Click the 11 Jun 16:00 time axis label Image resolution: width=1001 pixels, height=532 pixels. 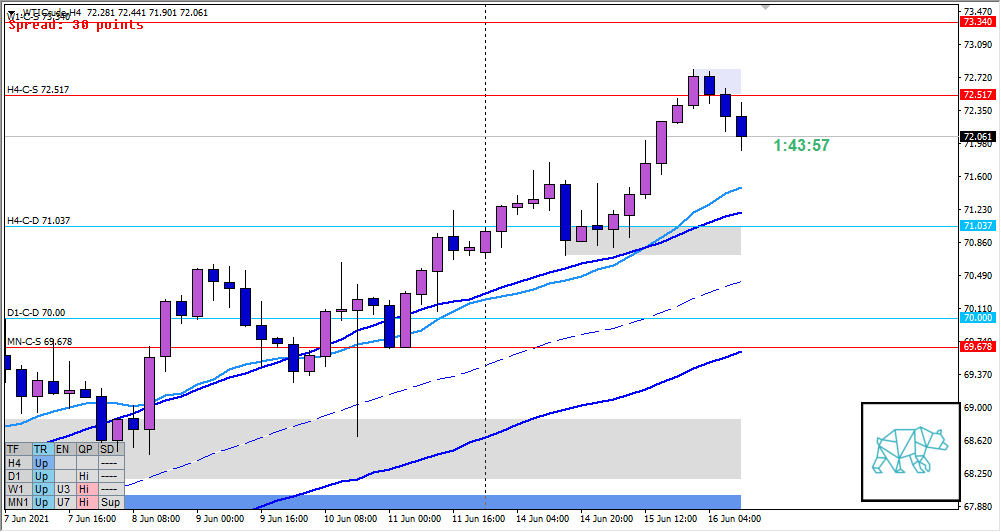tap(477, 519)
